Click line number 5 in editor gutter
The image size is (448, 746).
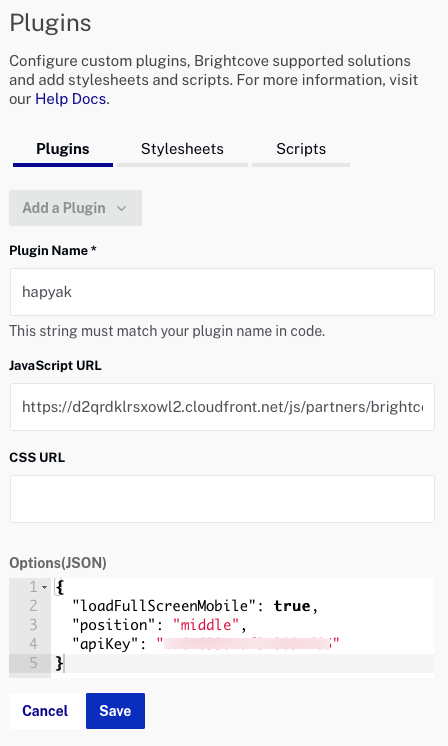click(33, 663)
